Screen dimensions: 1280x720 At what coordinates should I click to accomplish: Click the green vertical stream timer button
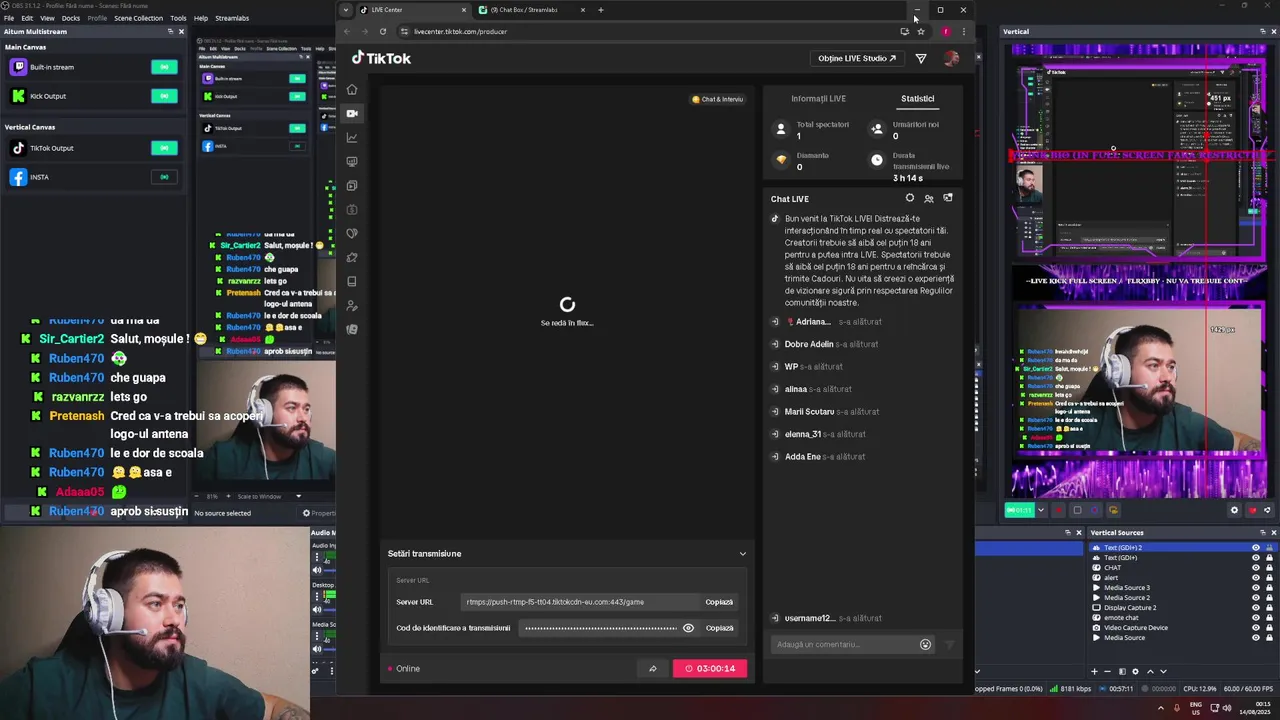1019,510
